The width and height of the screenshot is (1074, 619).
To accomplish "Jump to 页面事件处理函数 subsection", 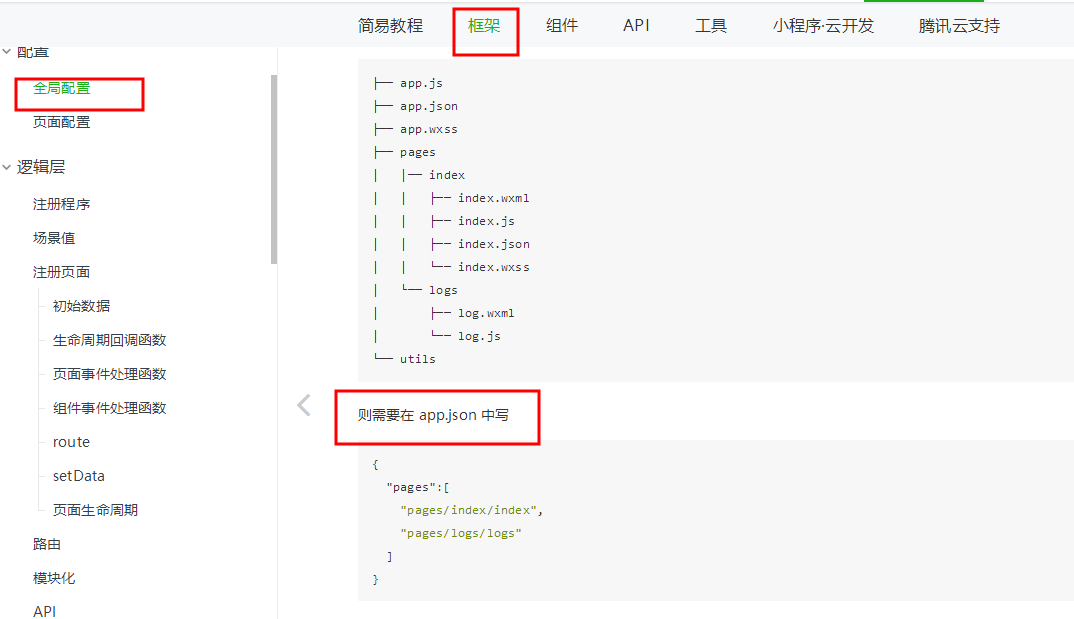I will (x=110, y=374).
